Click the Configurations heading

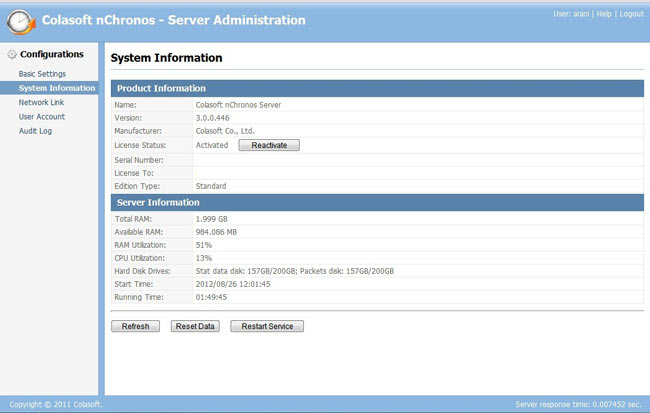click(52, 54)
